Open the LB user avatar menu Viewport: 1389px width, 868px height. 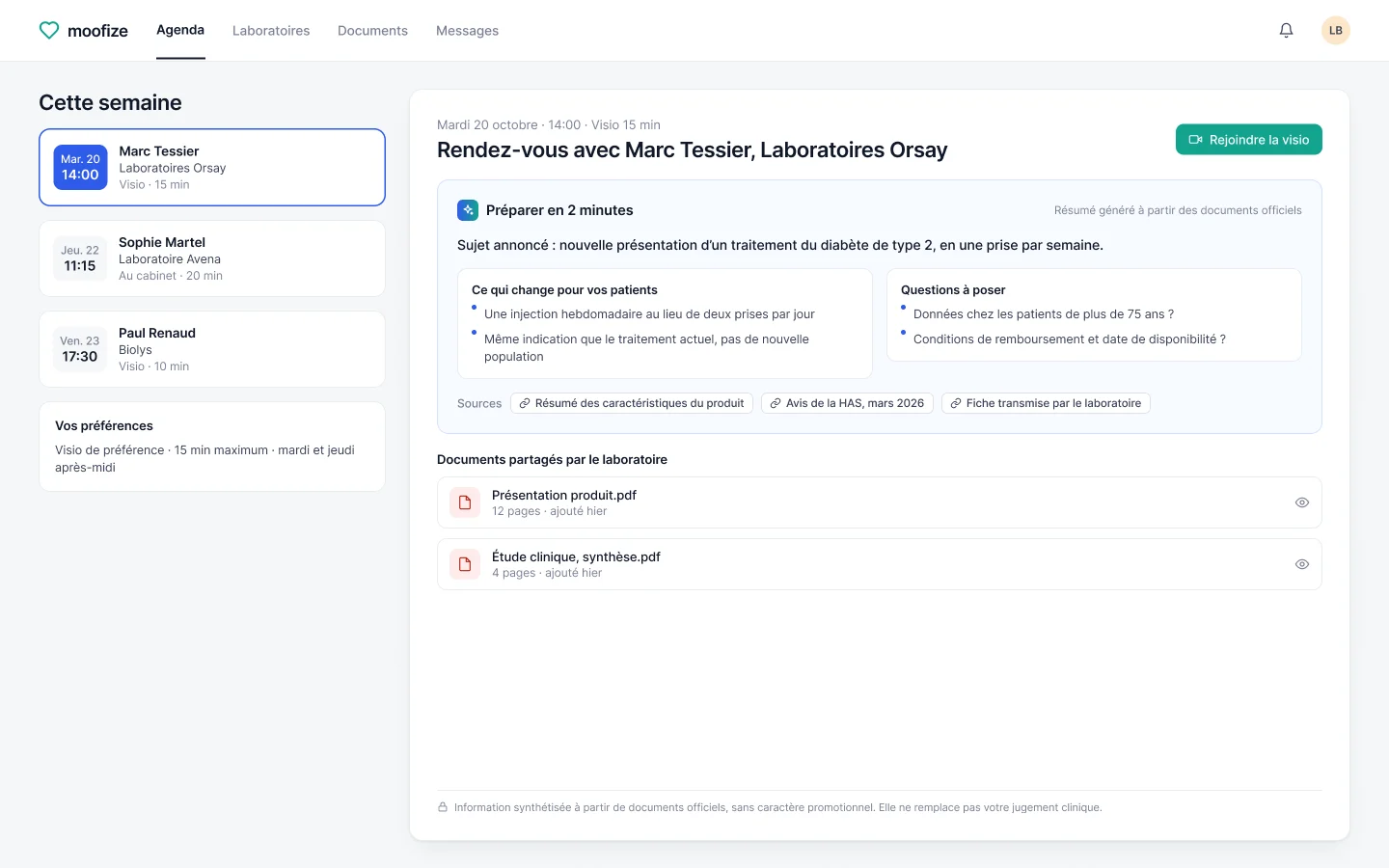coord(1336,31)
